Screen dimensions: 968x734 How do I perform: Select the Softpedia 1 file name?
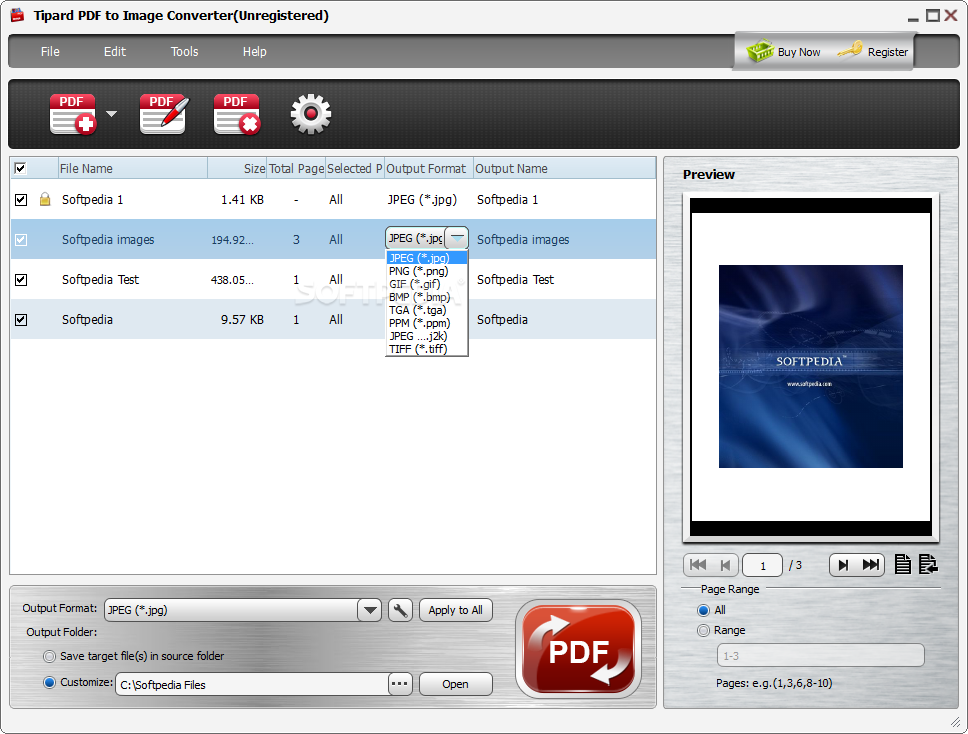click(x=93, y=199)
